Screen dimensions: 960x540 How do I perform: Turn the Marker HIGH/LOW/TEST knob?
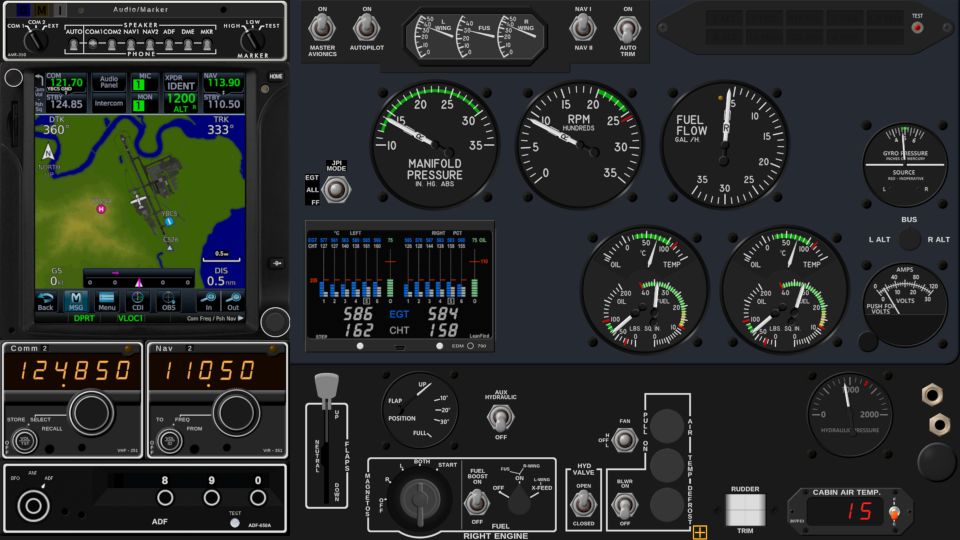(x=252, y=40)
